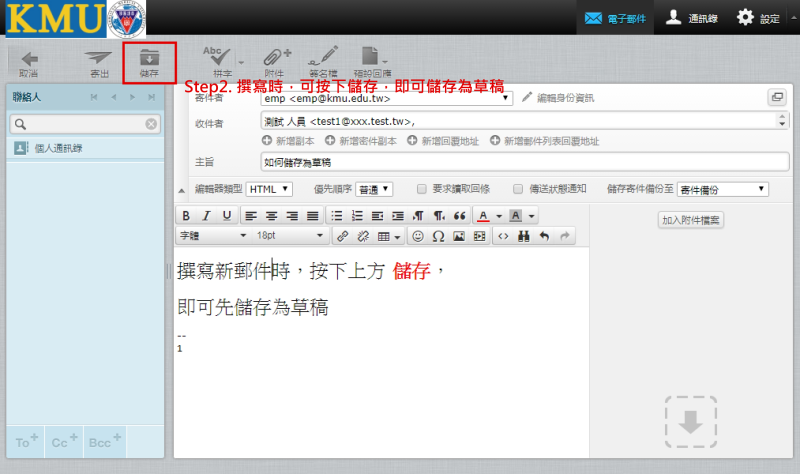This screenshot has height=474, width=800.
Task: Redo the last edit
Action: click(x=564, y=236)
